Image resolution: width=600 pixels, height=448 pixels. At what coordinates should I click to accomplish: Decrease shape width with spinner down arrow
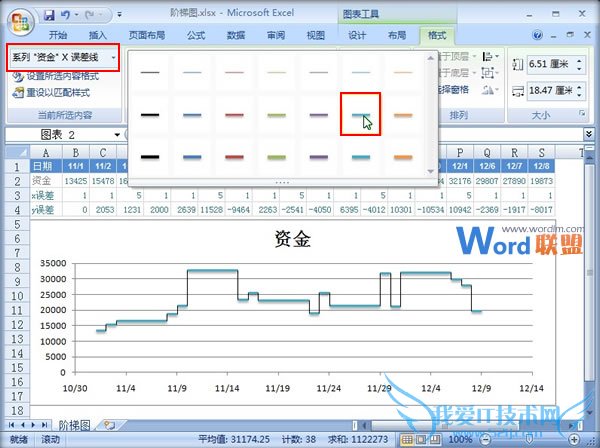click(x=579, y=95)
